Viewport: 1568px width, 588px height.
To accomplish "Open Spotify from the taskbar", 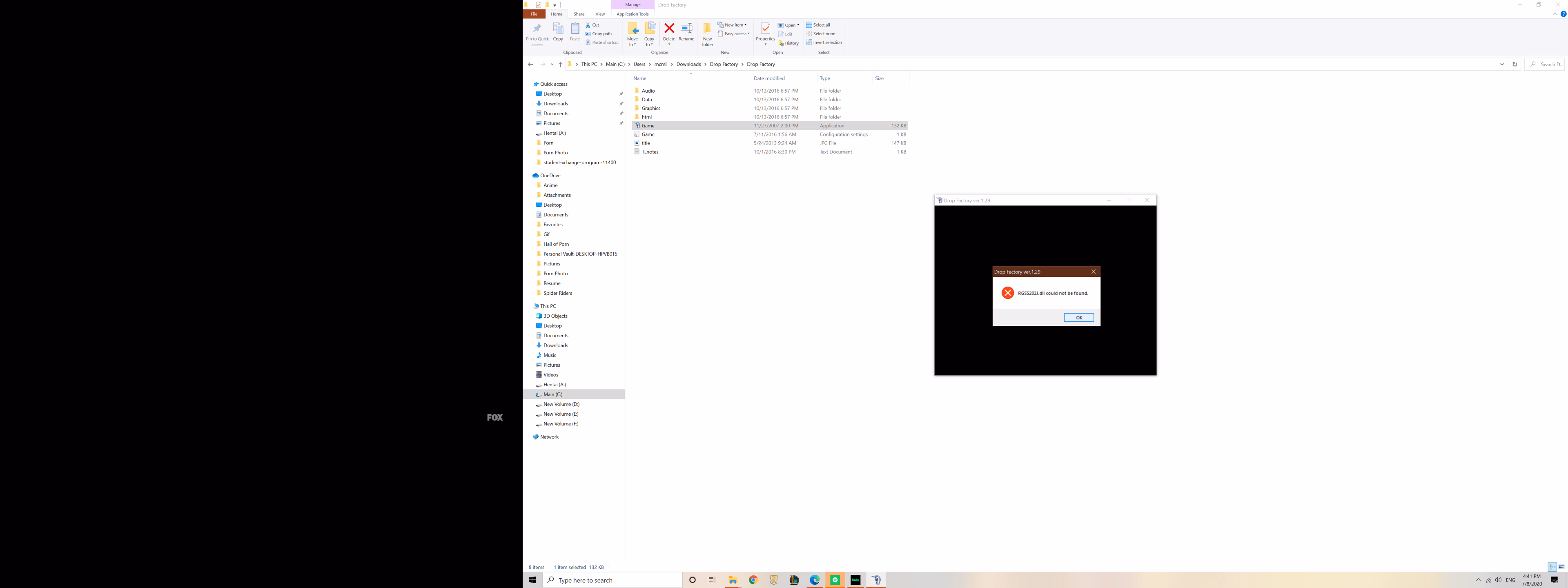I will [835, 580].
